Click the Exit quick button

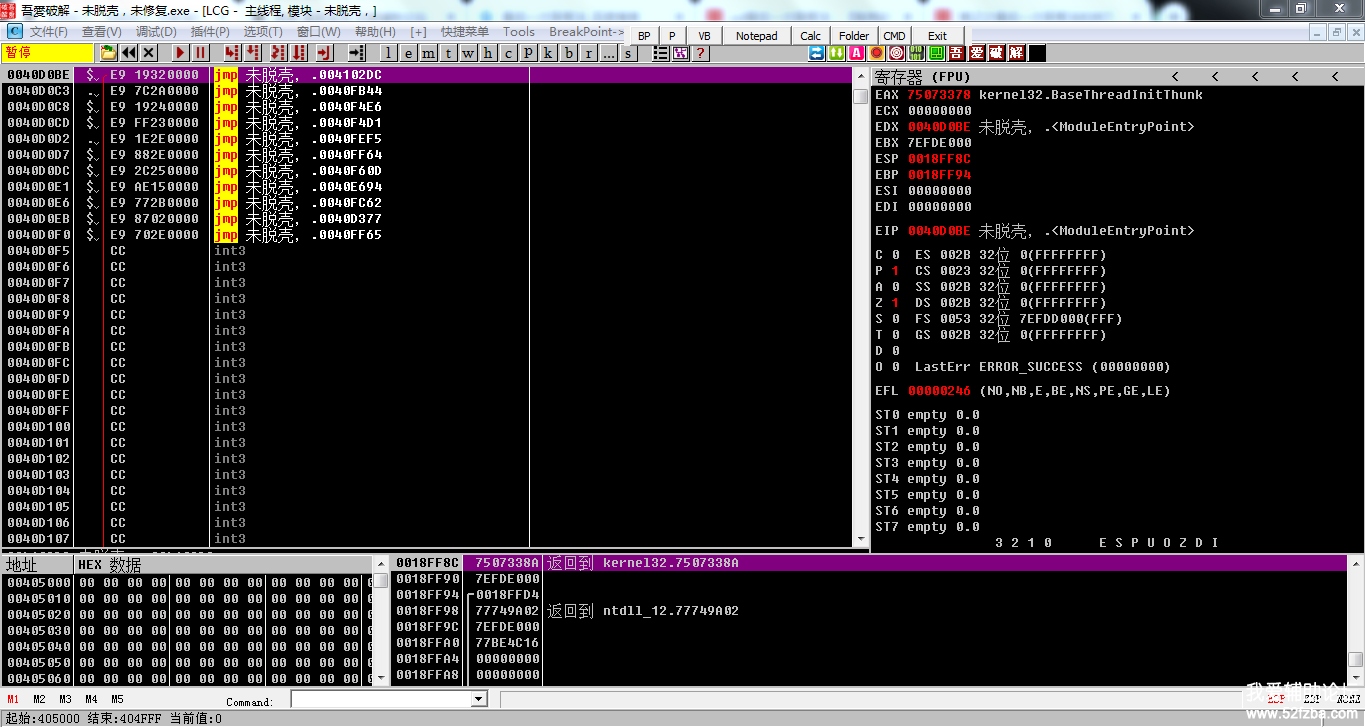(937, 36)
